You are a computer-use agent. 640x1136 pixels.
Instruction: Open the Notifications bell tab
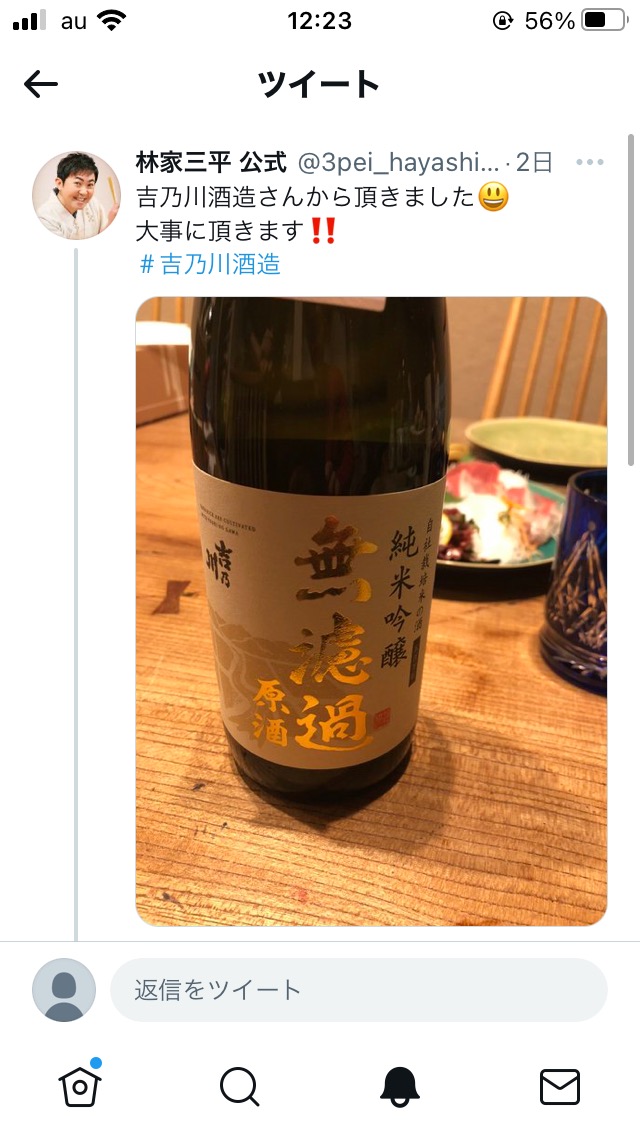pyautogui.click(x=399, y=1087)
